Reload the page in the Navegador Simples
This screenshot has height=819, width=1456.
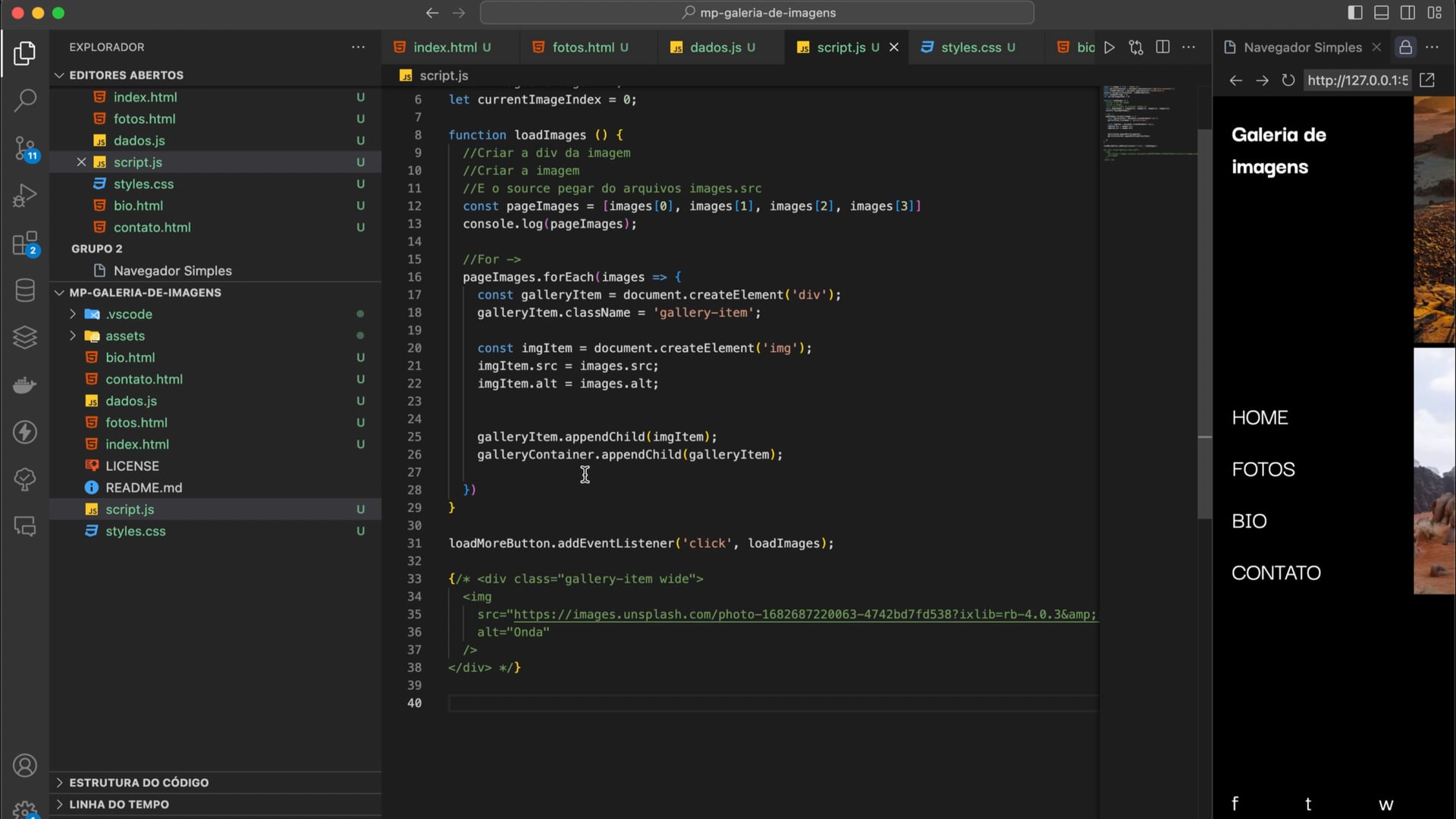pos(1288,80)
